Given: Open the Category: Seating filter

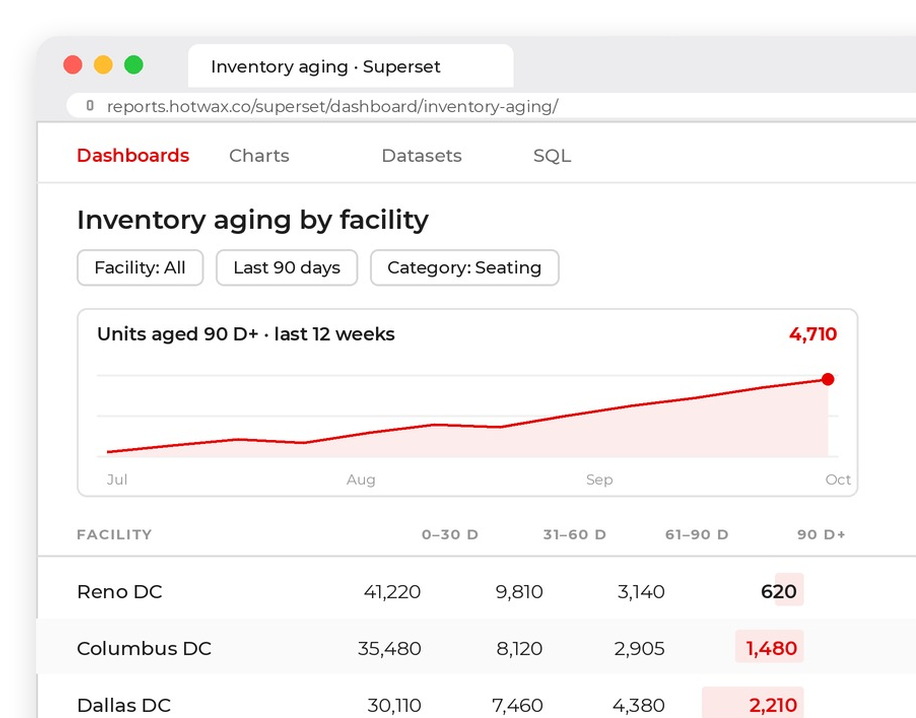Looking at the screenshot, I should click(464, 268).
